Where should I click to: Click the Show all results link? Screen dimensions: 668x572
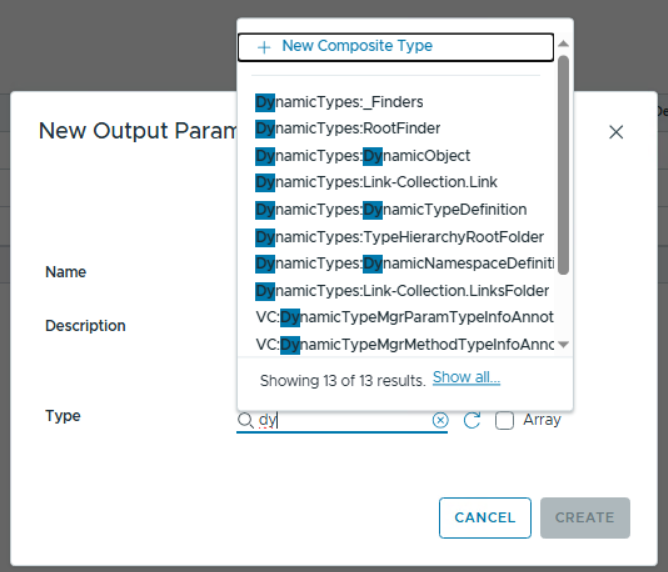point(466,378)
